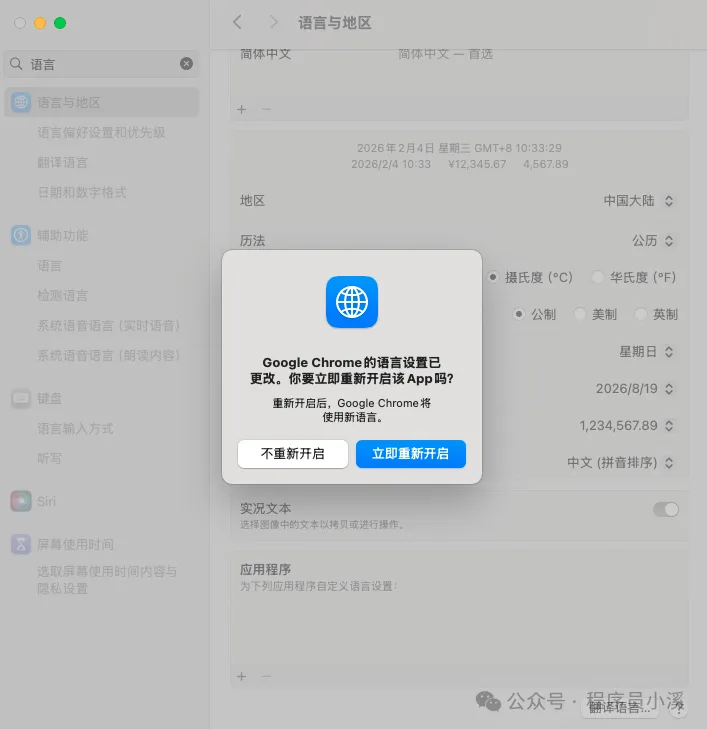Open the 历法 dropdown showing 公历
The image size is (707, 729).
coord(653,241)
